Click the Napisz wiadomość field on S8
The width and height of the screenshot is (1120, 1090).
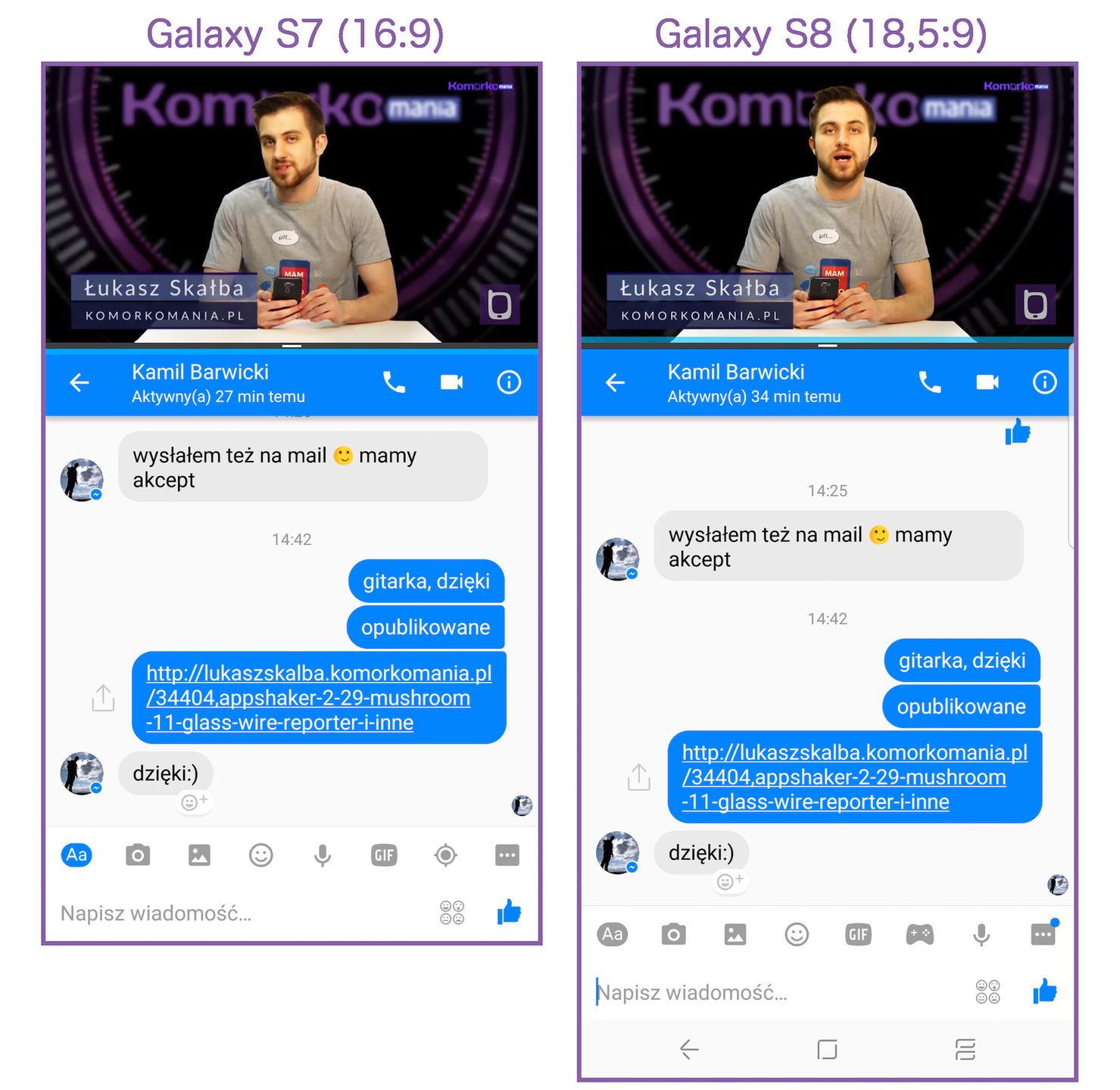(772, 992)
